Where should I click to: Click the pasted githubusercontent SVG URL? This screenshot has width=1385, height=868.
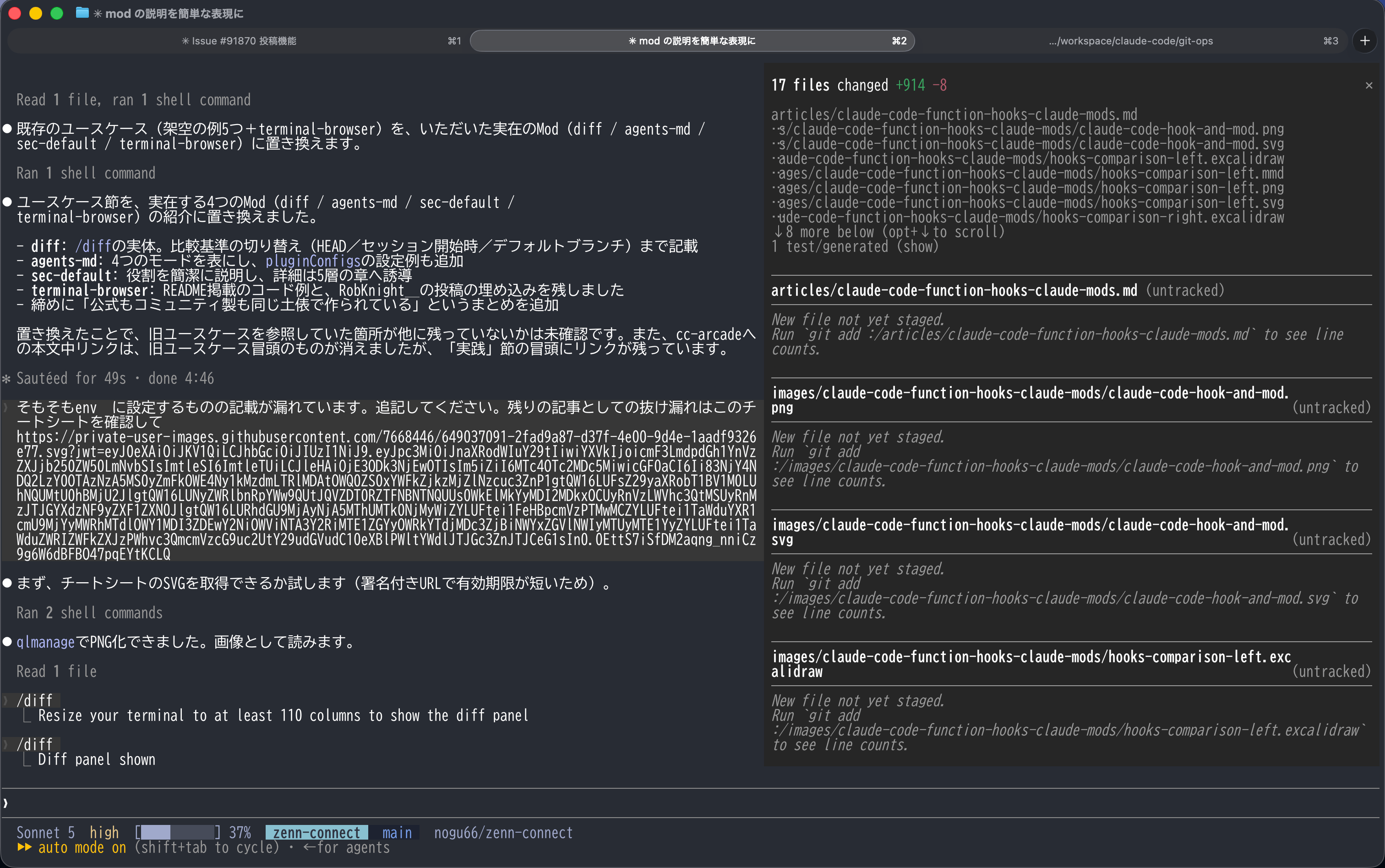[x=386, y=496]
